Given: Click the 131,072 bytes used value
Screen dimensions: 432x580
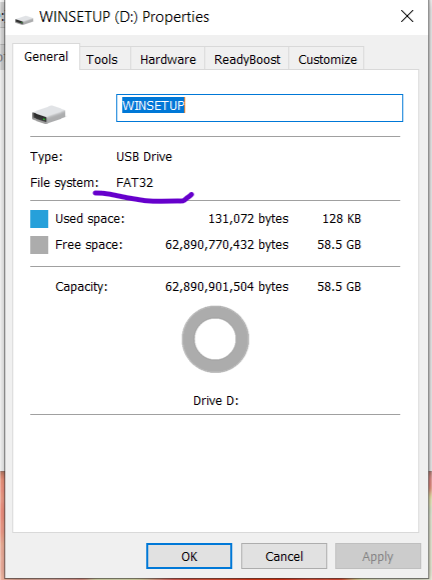Looking at the screenshot, I should [x=248, y=219].
